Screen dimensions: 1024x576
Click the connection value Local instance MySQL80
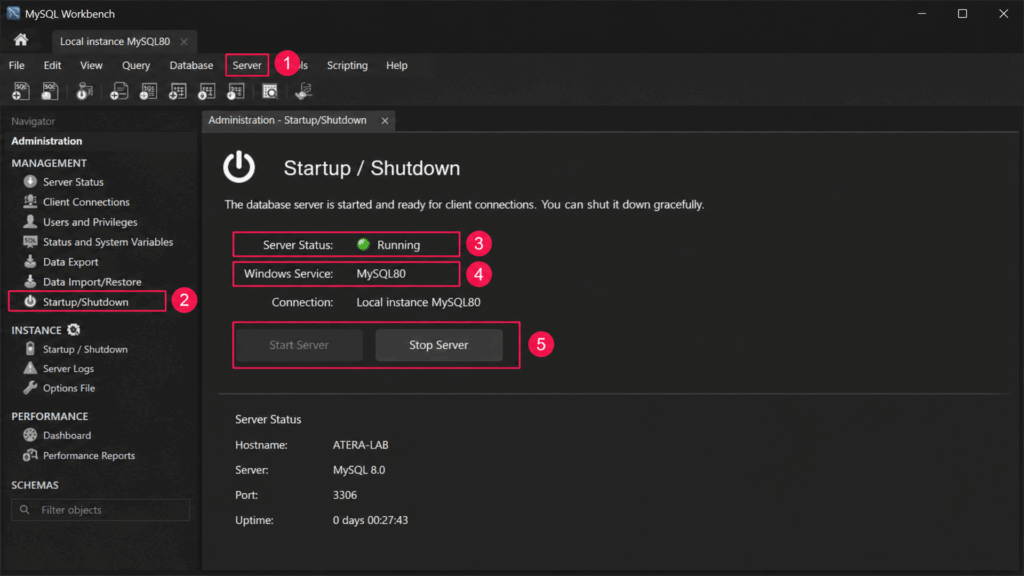(x=418, y=302)
